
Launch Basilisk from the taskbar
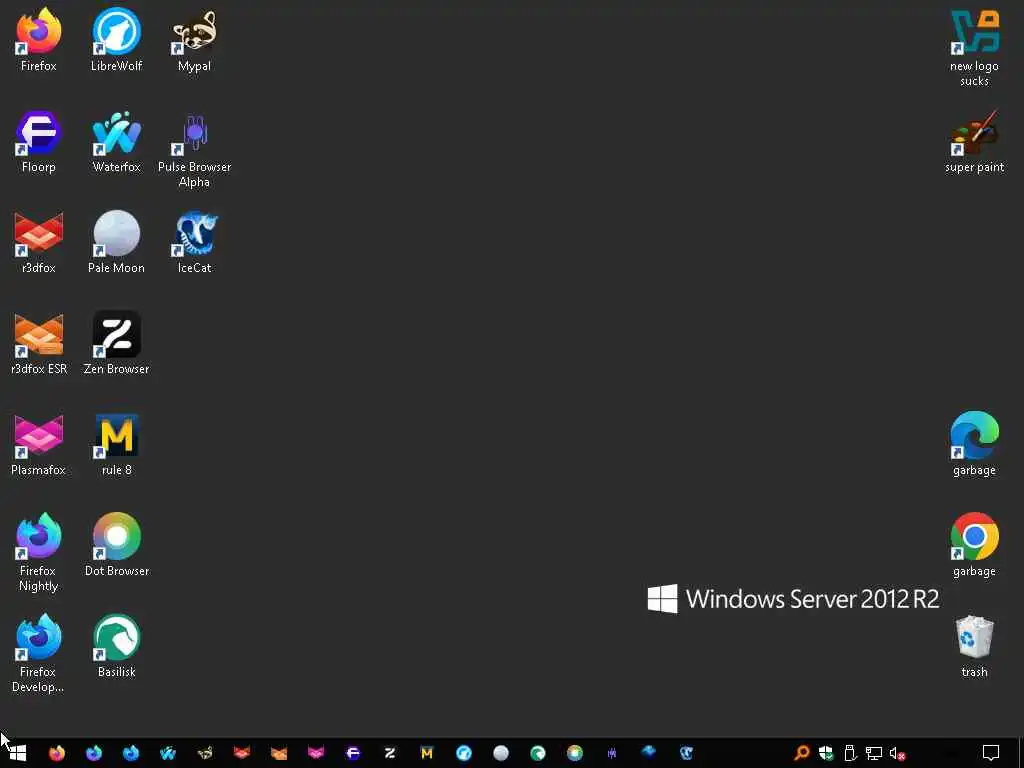538,753
